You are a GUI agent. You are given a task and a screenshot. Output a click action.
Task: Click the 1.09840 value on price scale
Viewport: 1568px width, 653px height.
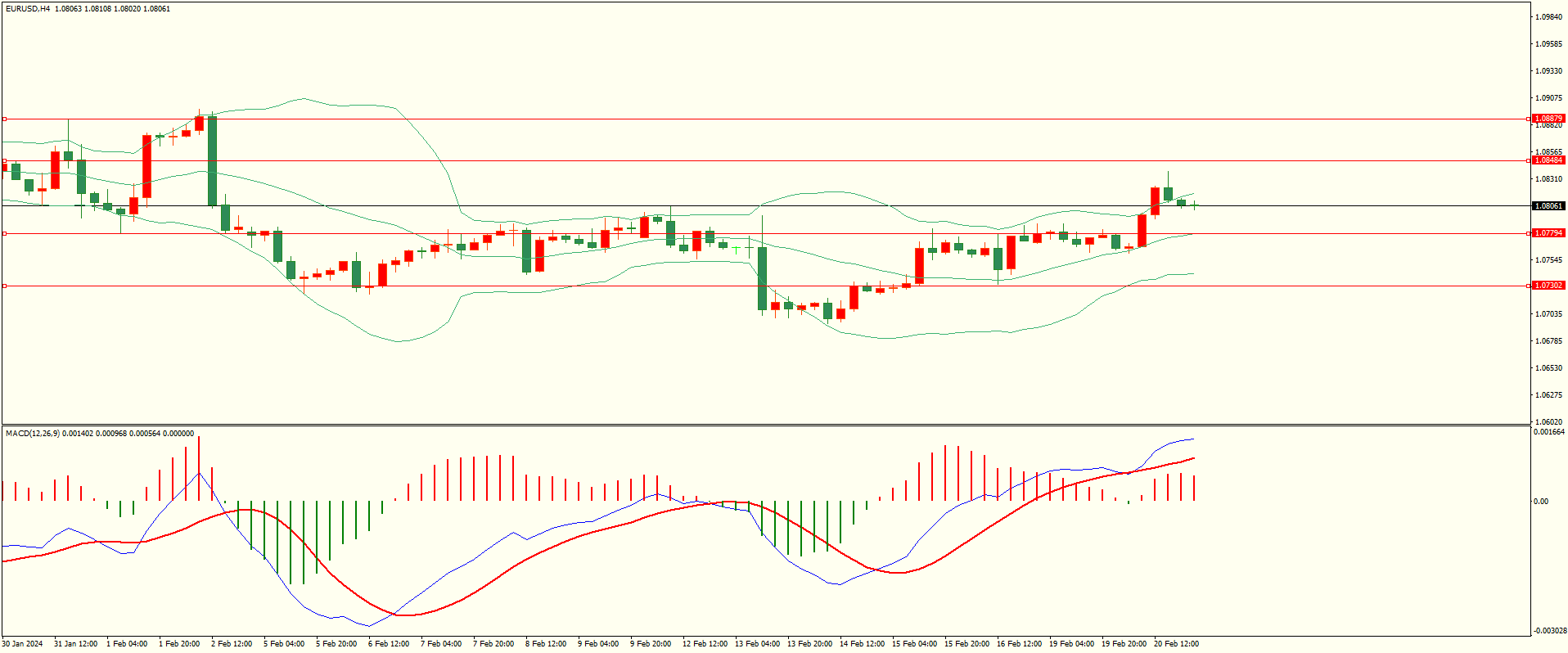[1548, 17]
